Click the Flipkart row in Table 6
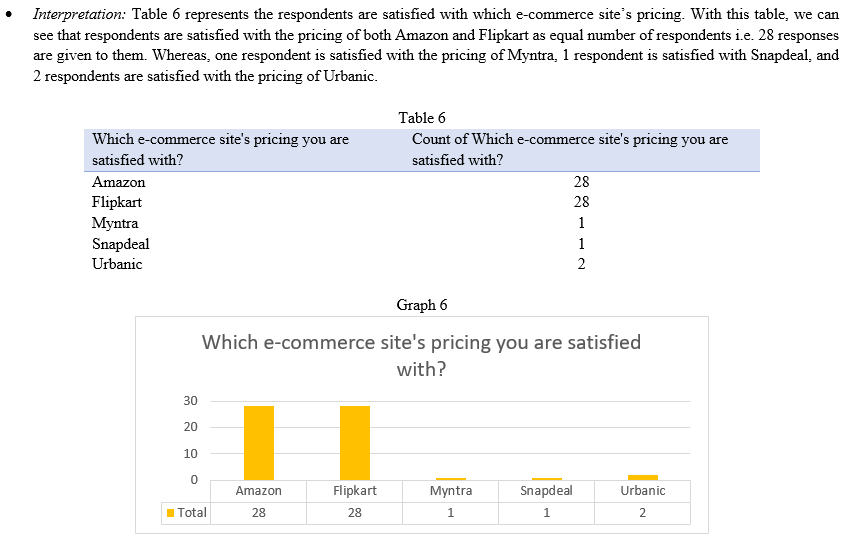The height and width of the screenshot is (542, 860). [x=422, y=202]
